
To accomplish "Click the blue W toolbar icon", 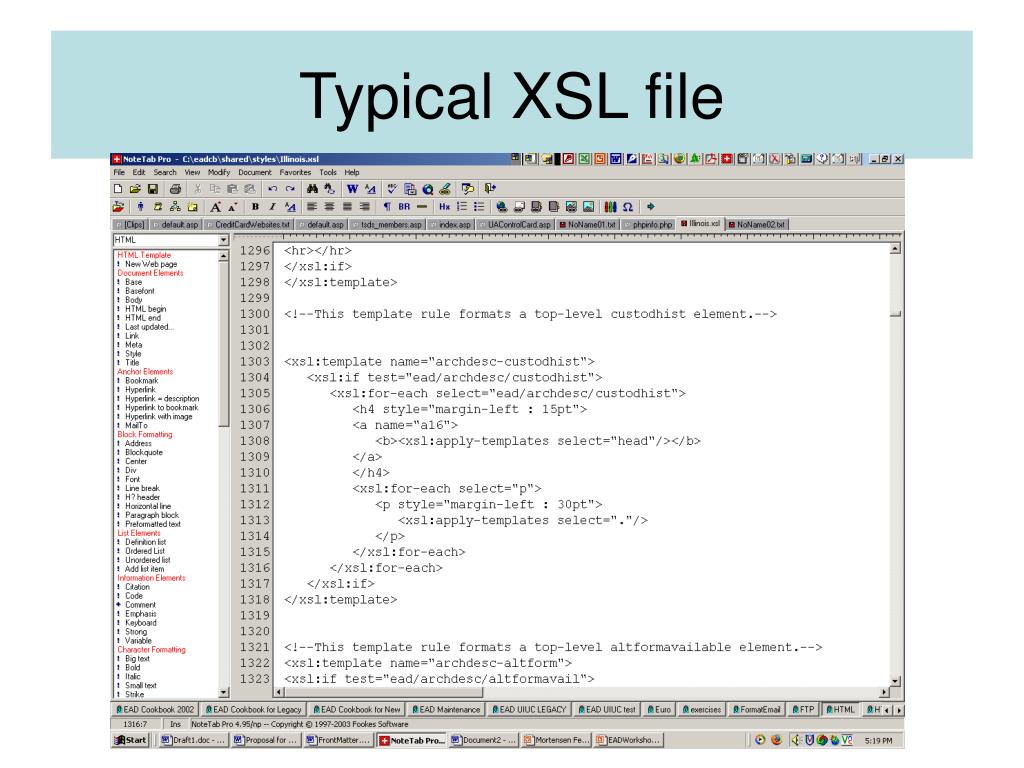I will point(352,189).
